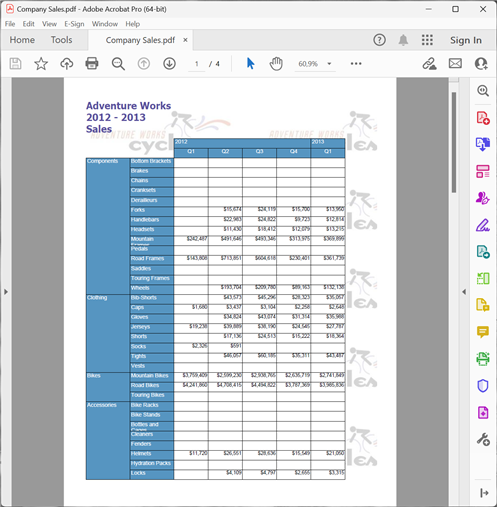497x507 pixels.
Task: Click the Save file icon
Action: [x=15, y=64]
